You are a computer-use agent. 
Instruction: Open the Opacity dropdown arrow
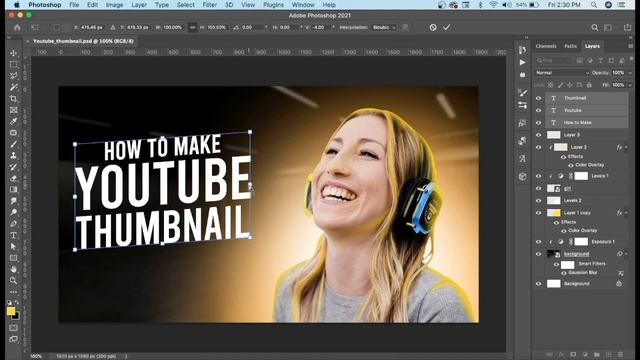pyautogui.click(x=629, y=73)
